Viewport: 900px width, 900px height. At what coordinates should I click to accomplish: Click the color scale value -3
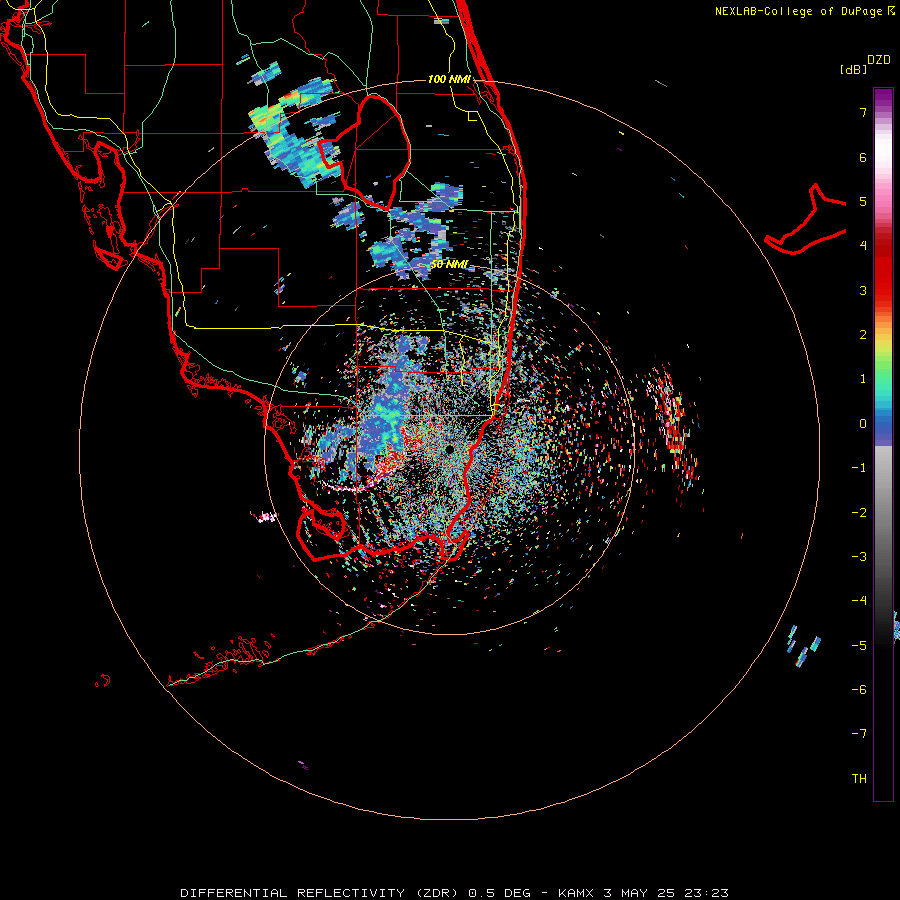tap(859, 557)
